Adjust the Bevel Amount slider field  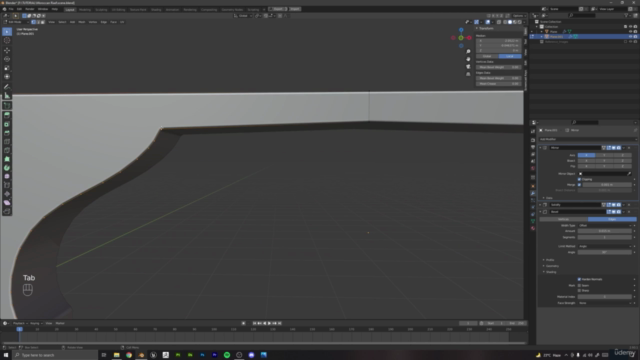604,231
